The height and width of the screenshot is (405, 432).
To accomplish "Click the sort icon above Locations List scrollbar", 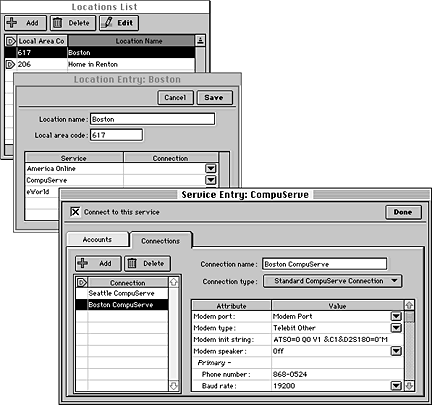I will point(200,41).
